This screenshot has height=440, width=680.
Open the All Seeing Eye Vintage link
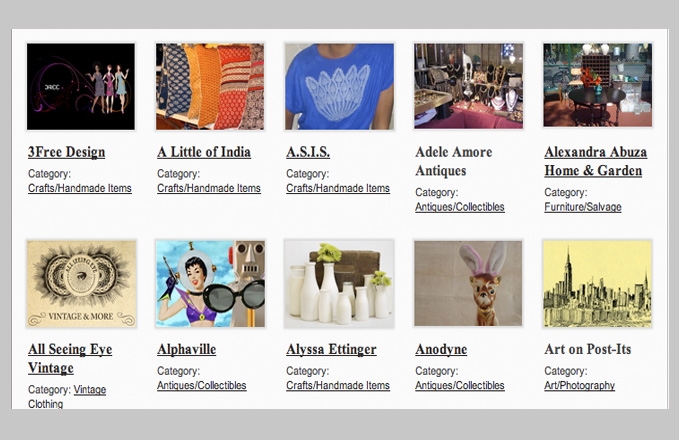click(70, 359)
